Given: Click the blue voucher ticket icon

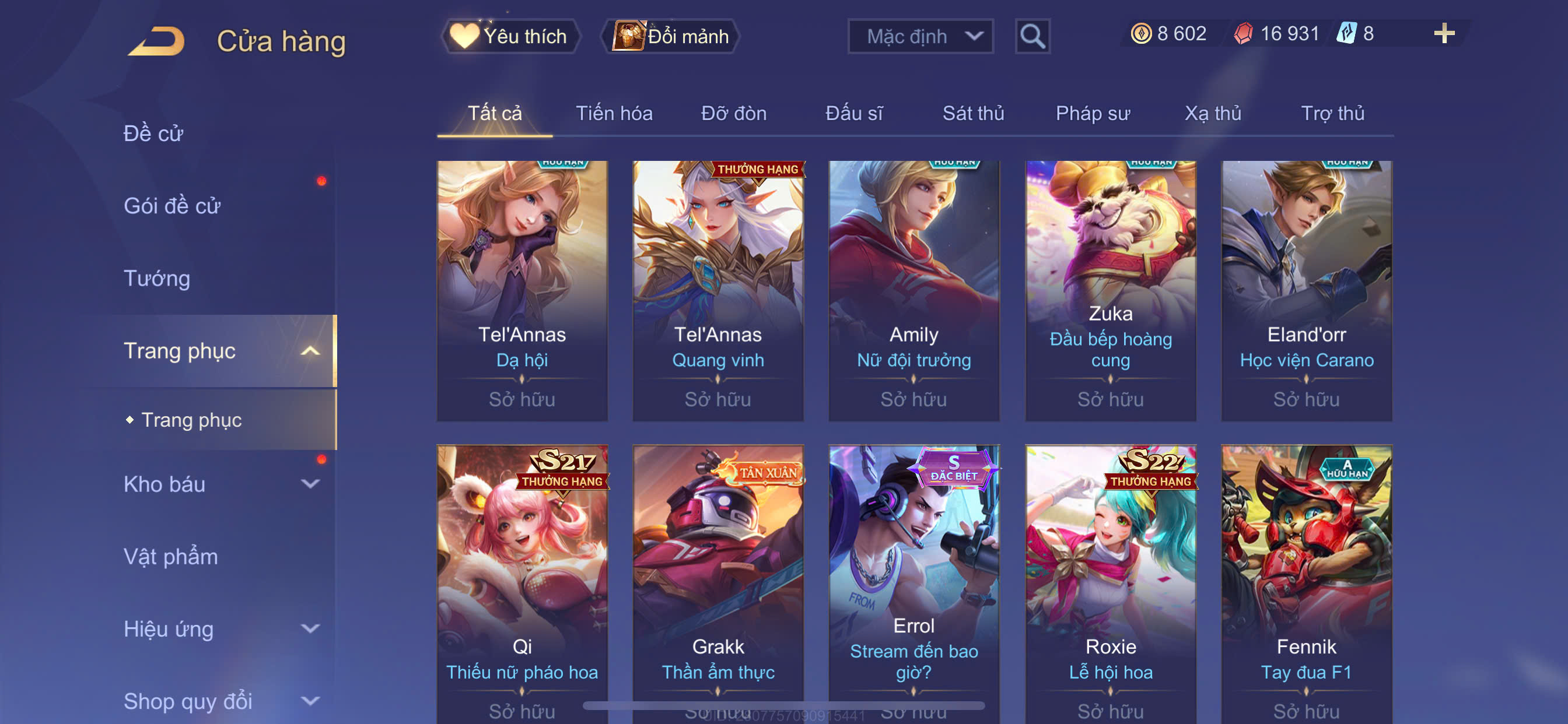Looking at the screenshot, I should click(x=1346, y=33).
